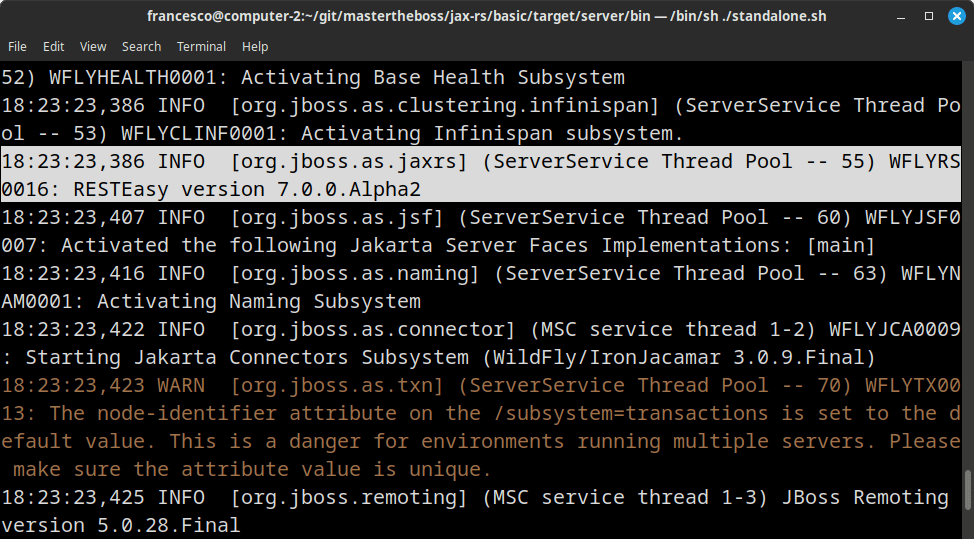Image resolution: width=974 pixels, height=539 pixels.
Task: Click the vertical scrollbar thumb
Action: pos(967,491)
